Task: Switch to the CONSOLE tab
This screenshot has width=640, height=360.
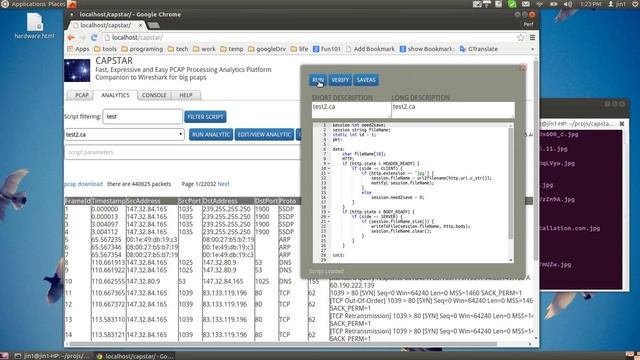Action: 154,95
